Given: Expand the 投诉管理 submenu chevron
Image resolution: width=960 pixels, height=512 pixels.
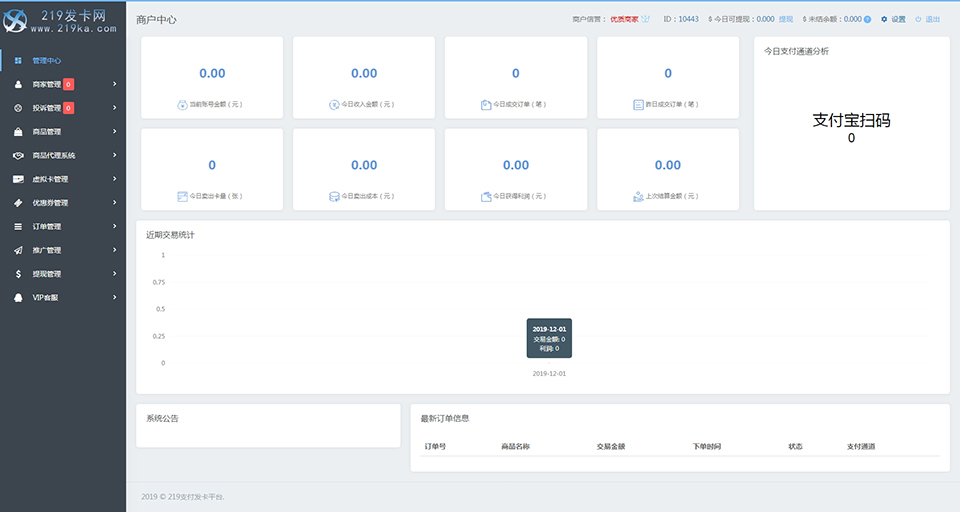Looking at the screenshot, I should pos(115,108).
